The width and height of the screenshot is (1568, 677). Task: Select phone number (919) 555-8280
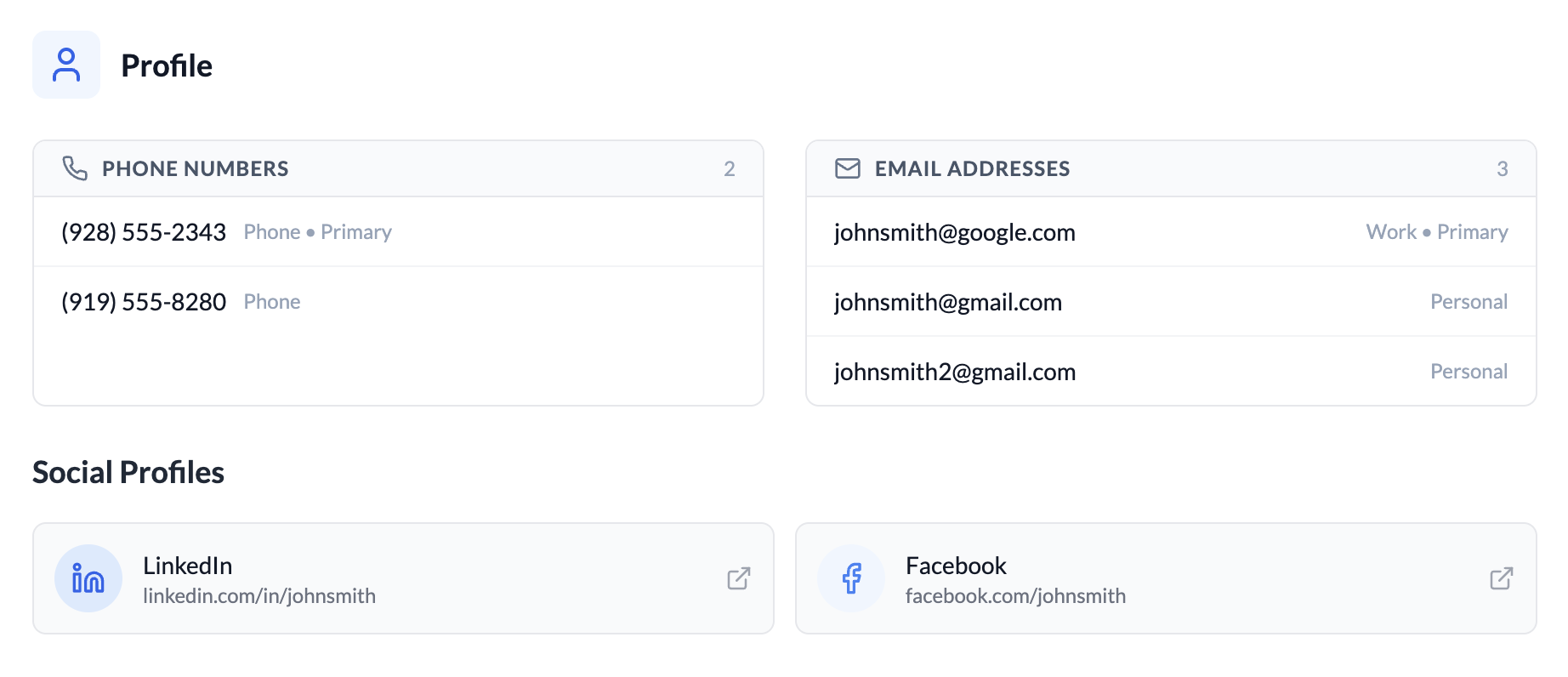[x=144, y=302]
